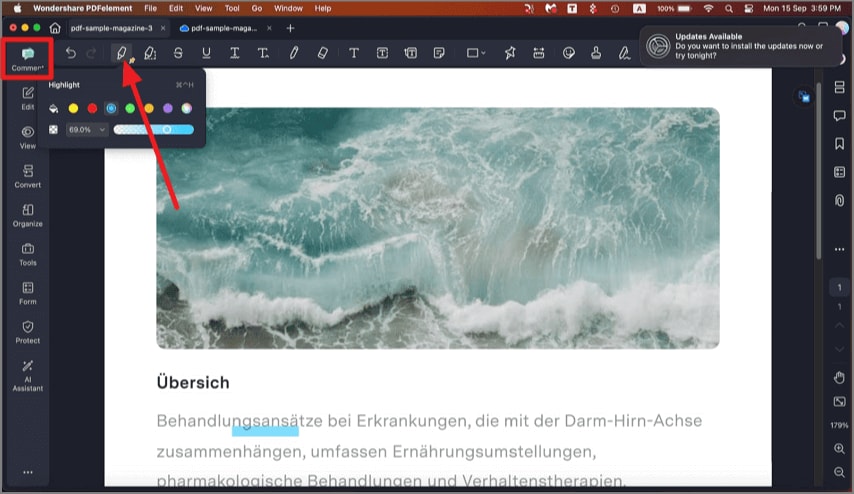Adjust the highlight opacity slider
Viewport: 854px width, 494px height.
pyautogui.click(x=154, y=130)
